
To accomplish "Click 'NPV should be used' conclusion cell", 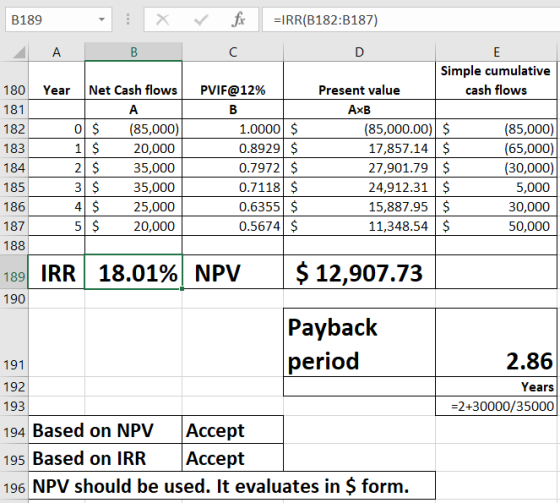I will (232, 486).
